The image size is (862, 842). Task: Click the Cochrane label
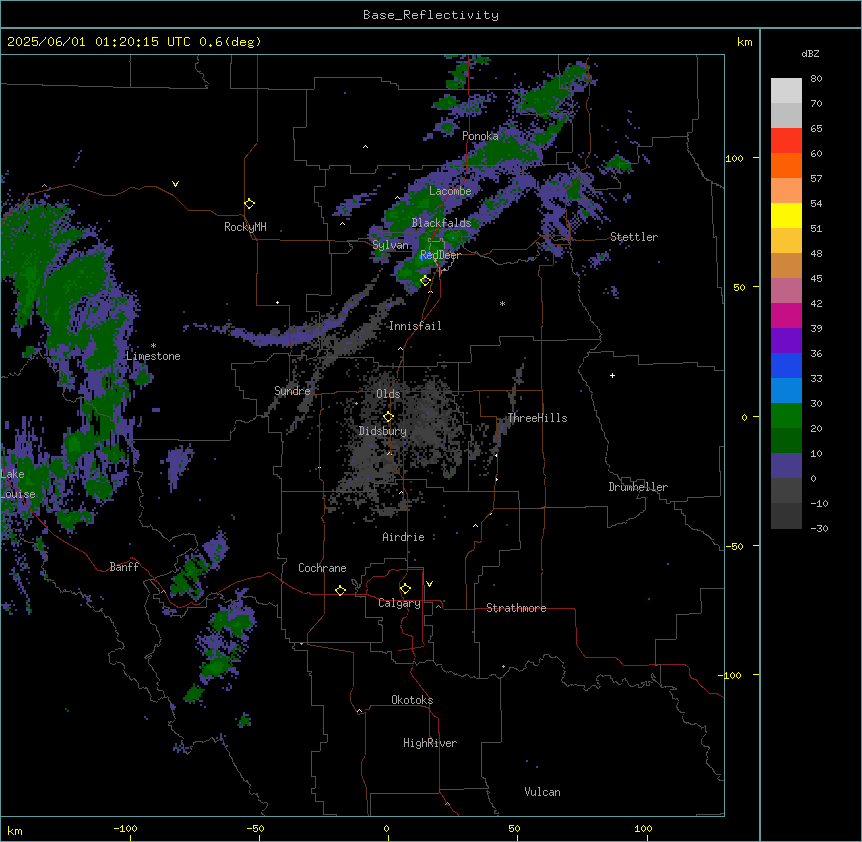tap(322, 568)
